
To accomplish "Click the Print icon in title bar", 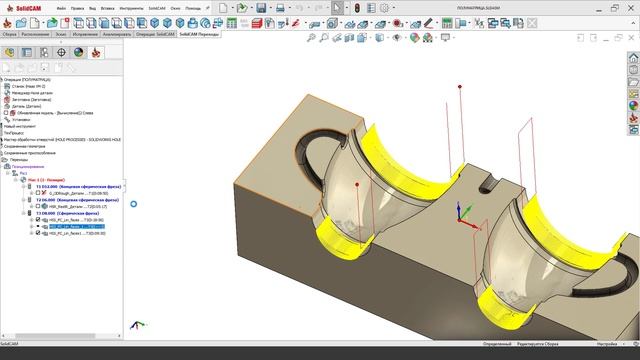I will click(280, 8).
